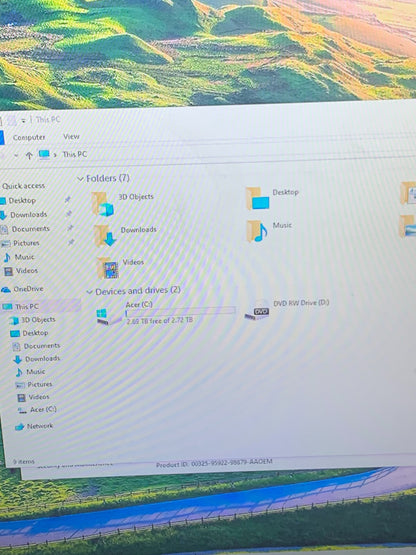Select Downloads under Quick access

(28, 214)
